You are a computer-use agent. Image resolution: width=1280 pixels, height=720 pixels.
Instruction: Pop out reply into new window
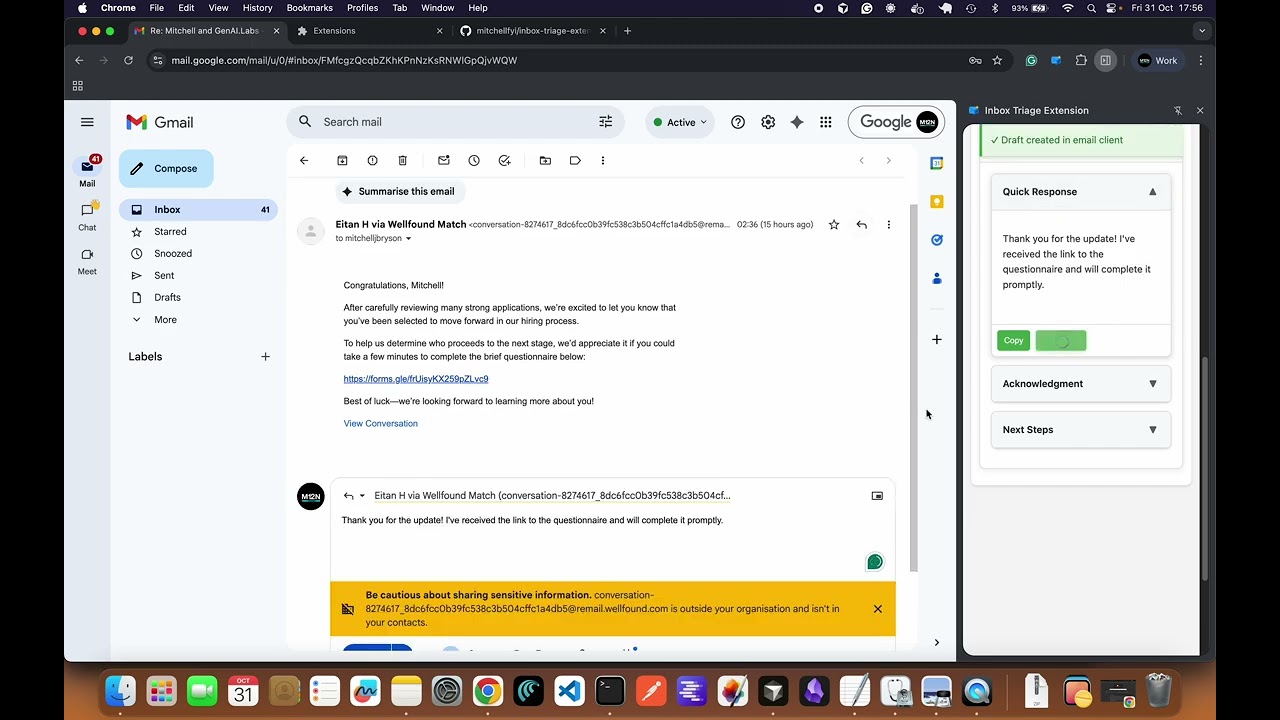[x=877, y=496]
